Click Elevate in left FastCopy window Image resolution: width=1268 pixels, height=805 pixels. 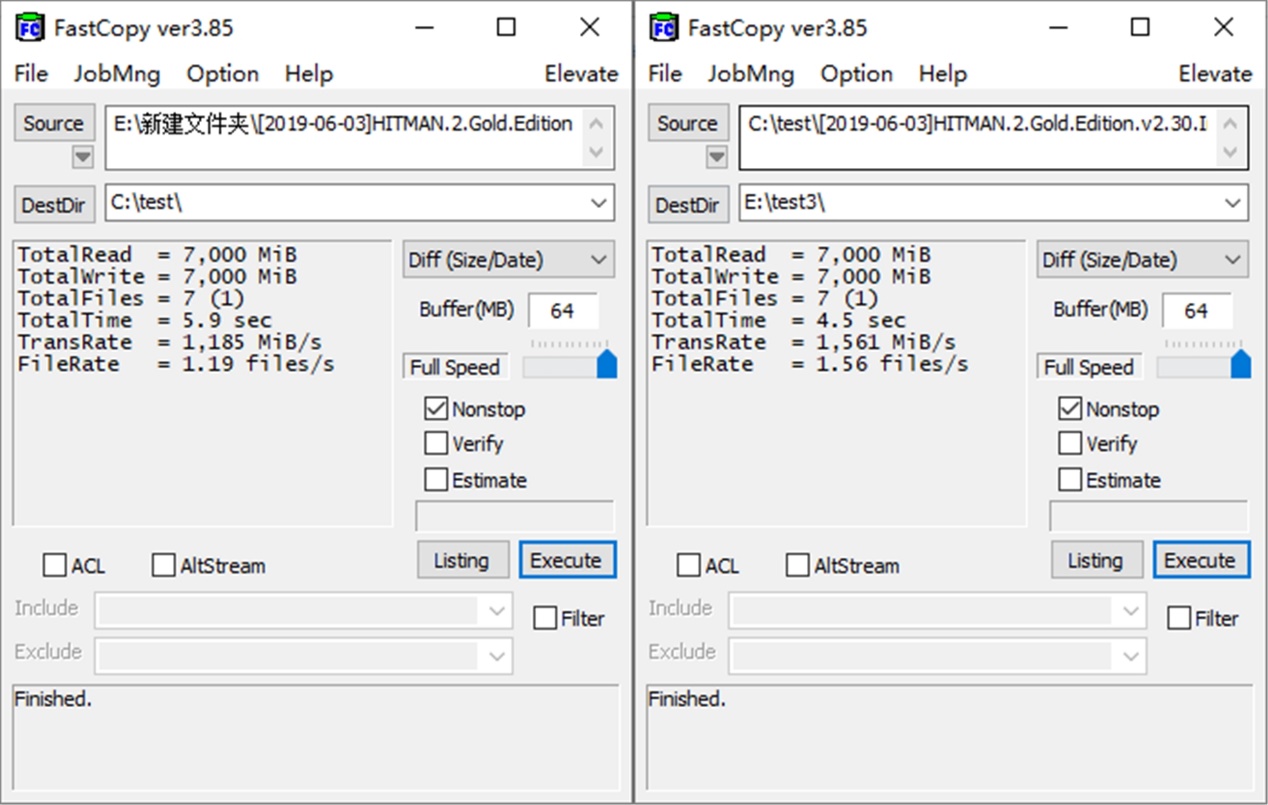point(581,74)
